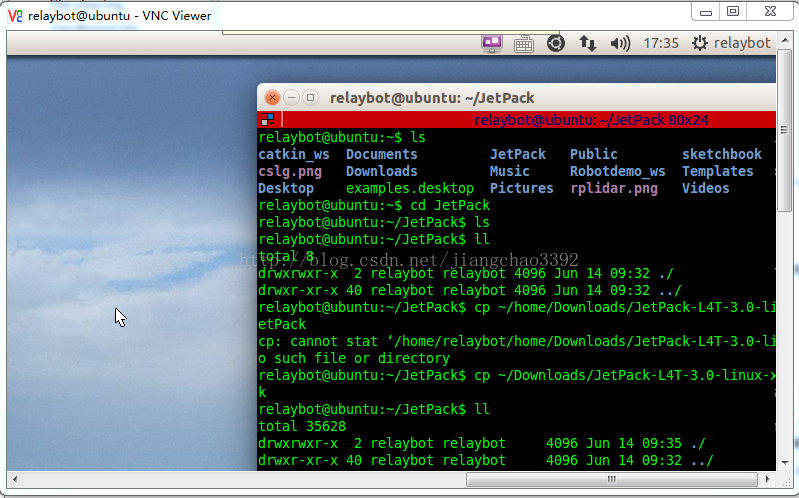
Task: Minimize the VNC Viewer window
Action: click(706, 12)
